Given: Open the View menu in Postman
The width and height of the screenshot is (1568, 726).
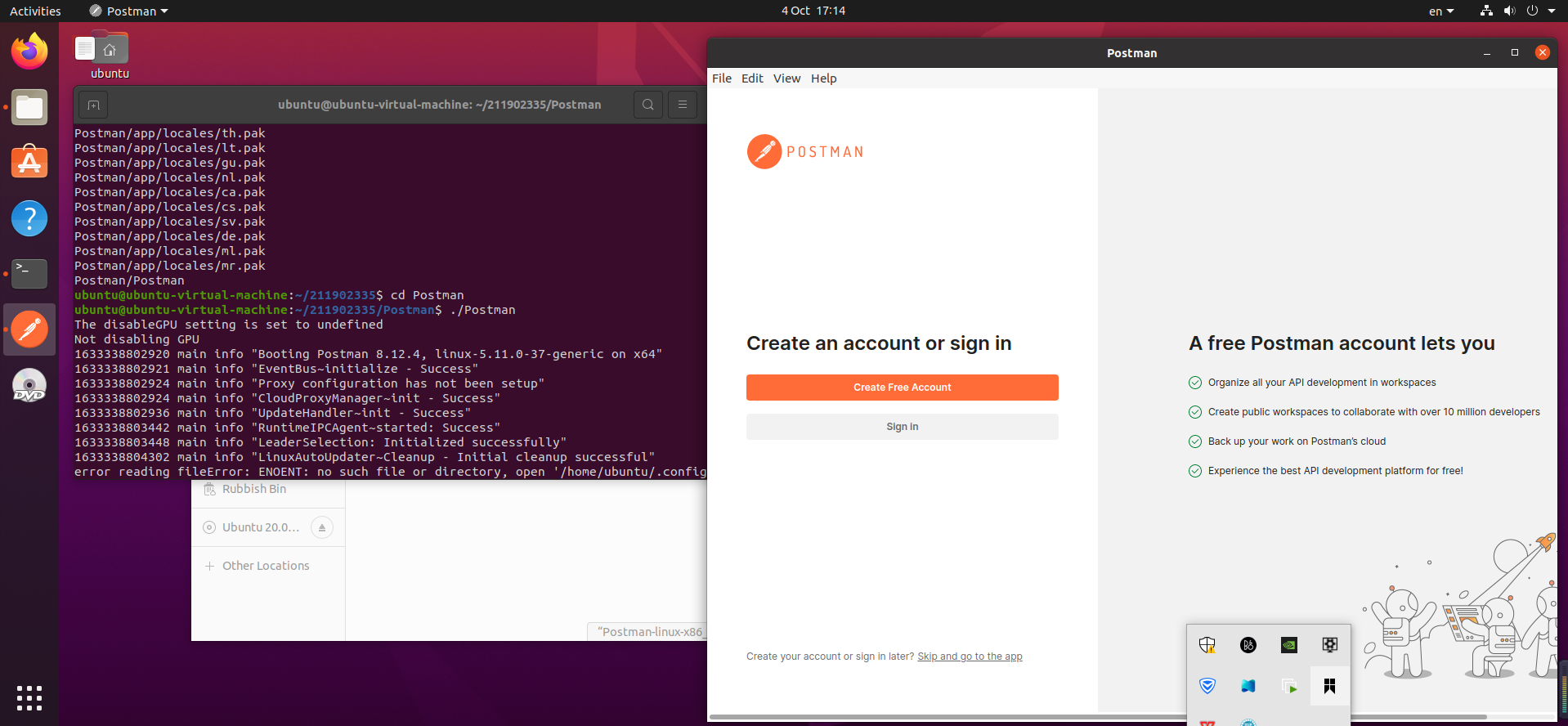Looking at the screenshot, I should [x=787, y=78].
